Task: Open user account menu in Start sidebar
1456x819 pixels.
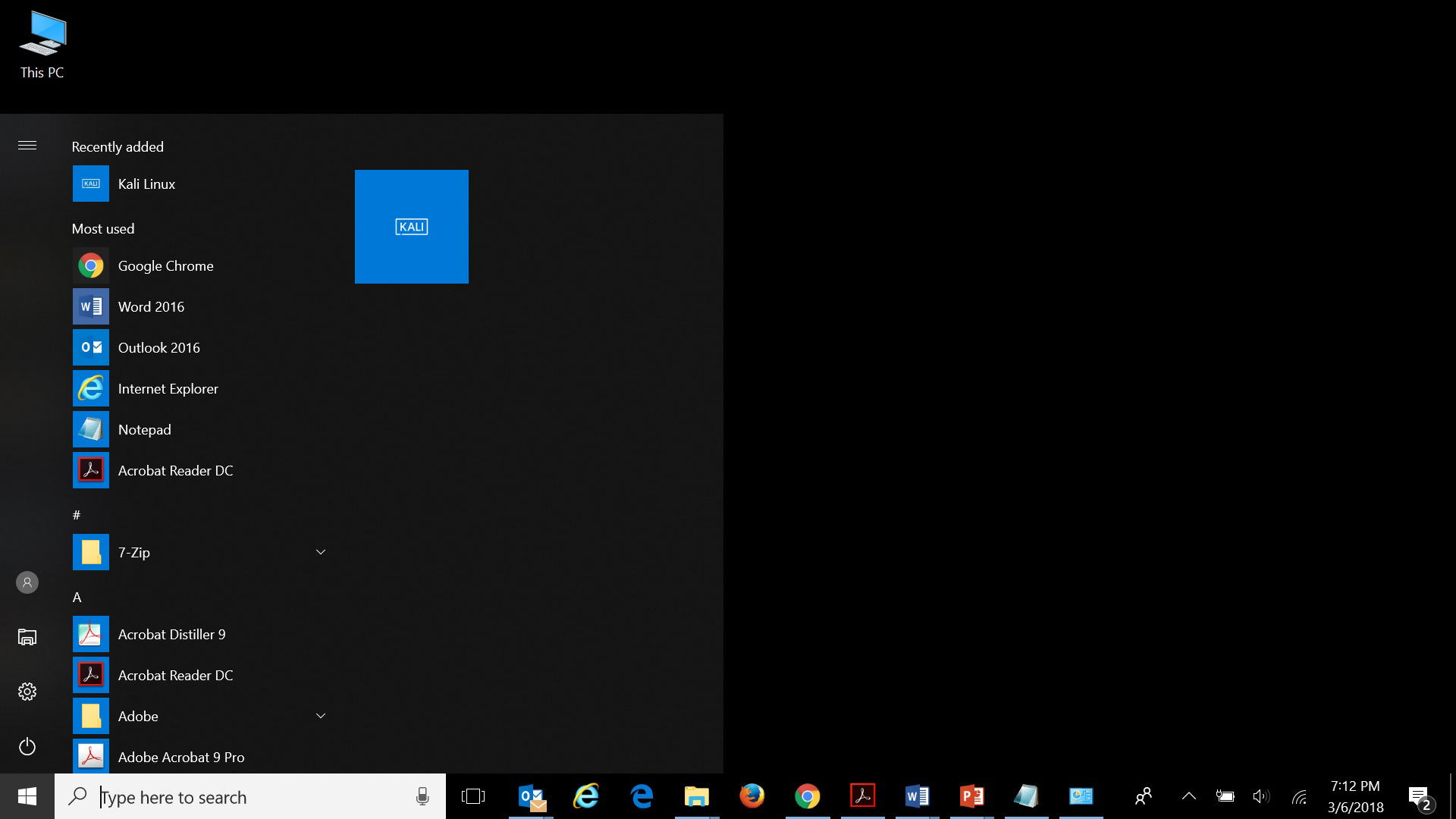Action: 27,582
